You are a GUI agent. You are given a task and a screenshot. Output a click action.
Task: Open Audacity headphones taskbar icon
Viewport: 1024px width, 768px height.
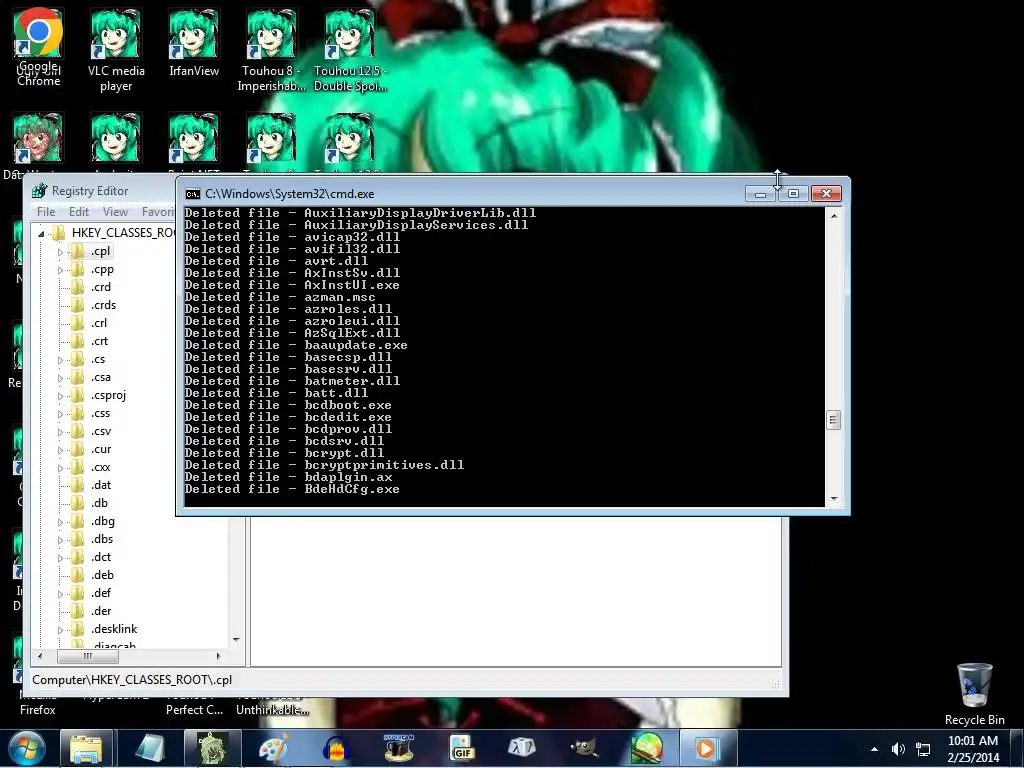(x=336, y=748)
